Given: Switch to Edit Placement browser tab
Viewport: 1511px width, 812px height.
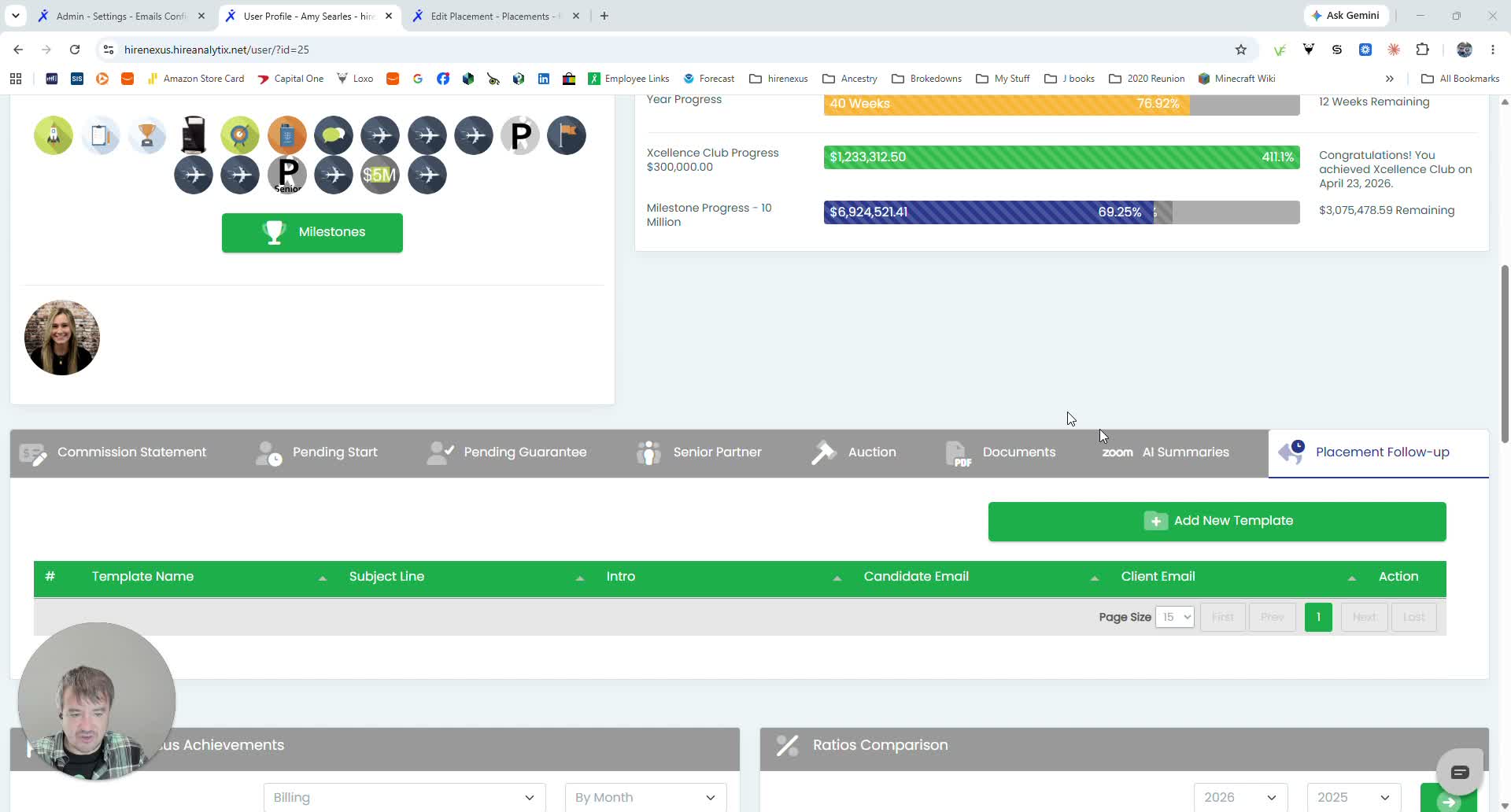Looking at the screenshot, I should 494,16.
